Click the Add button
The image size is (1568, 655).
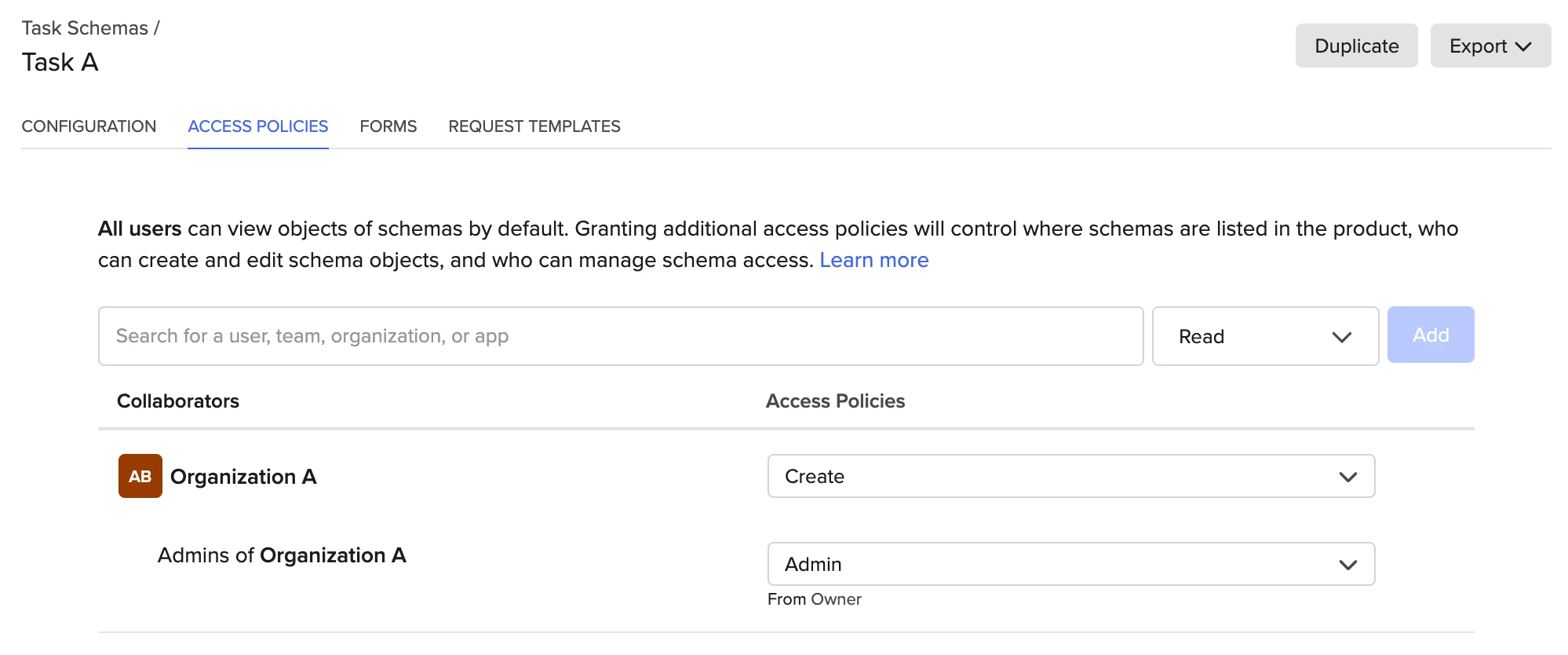click(x=1431, y=335)
